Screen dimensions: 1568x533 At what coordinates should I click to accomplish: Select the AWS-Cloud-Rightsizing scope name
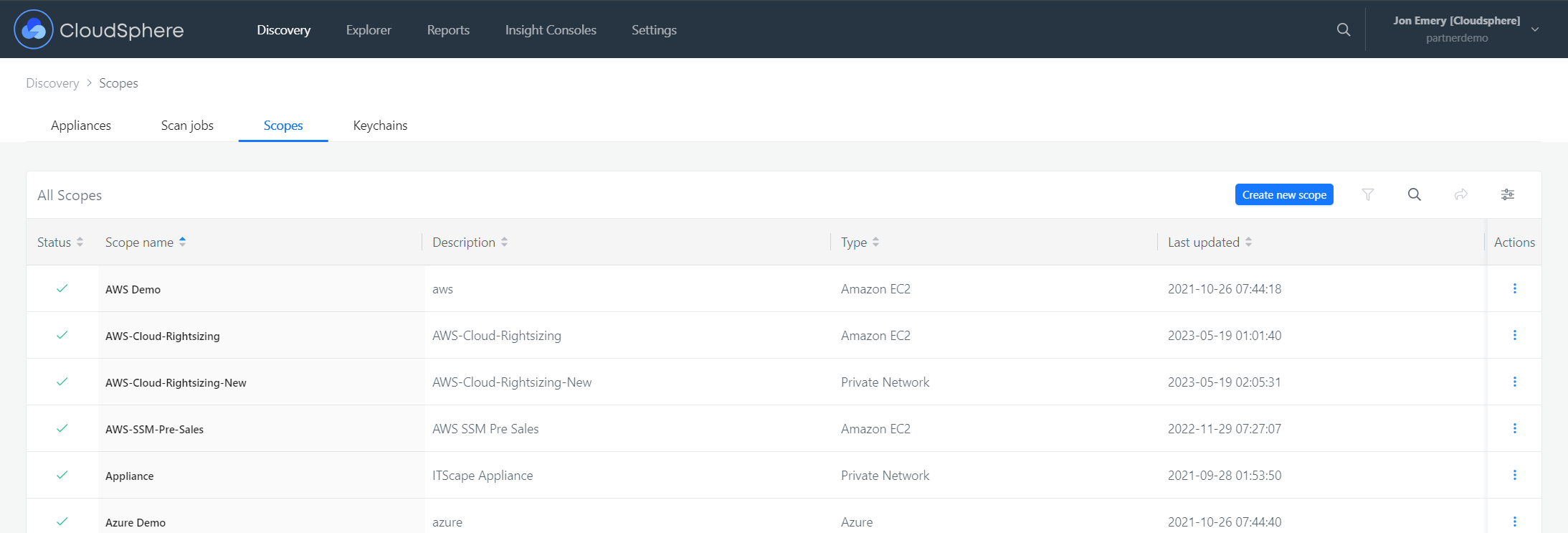pos(163,336)
